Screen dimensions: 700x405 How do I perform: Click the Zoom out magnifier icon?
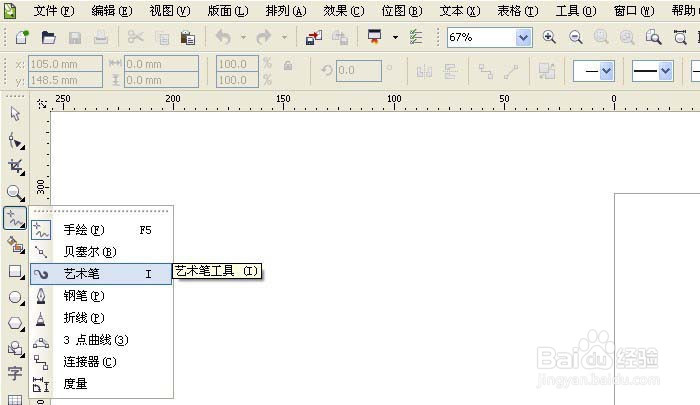(575, 37)
